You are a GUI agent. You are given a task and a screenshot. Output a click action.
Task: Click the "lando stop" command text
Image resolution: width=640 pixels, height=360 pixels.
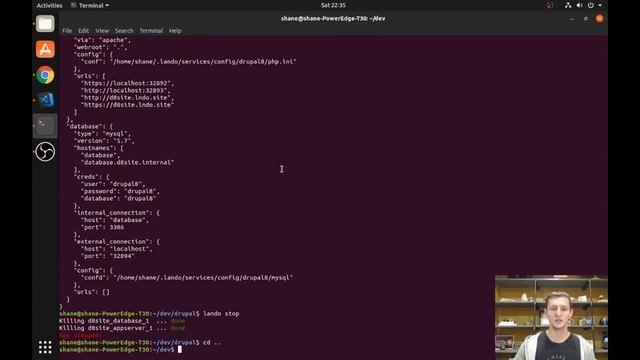tap(221, 314)
